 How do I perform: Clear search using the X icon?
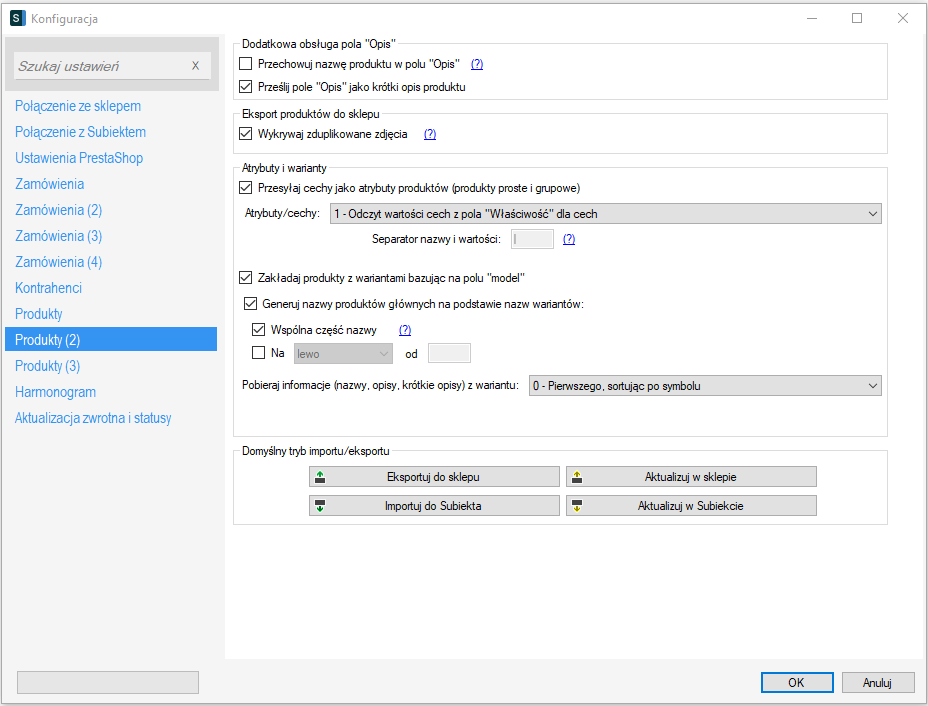(x=195, y=66)
